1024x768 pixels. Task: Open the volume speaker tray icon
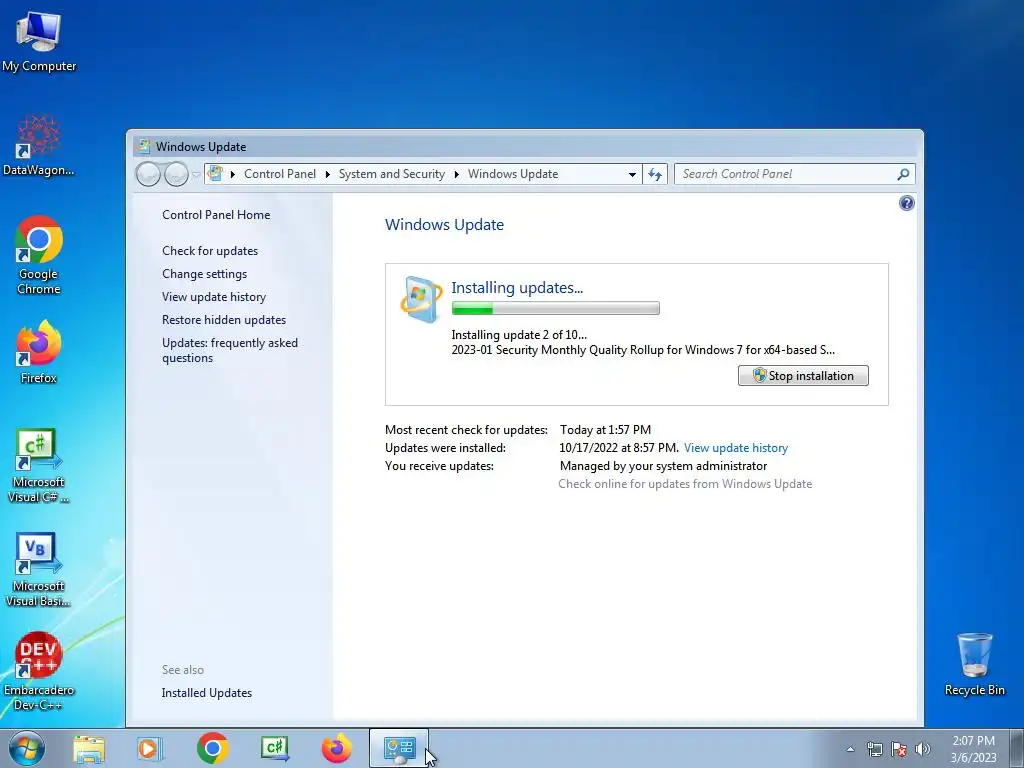923,749
